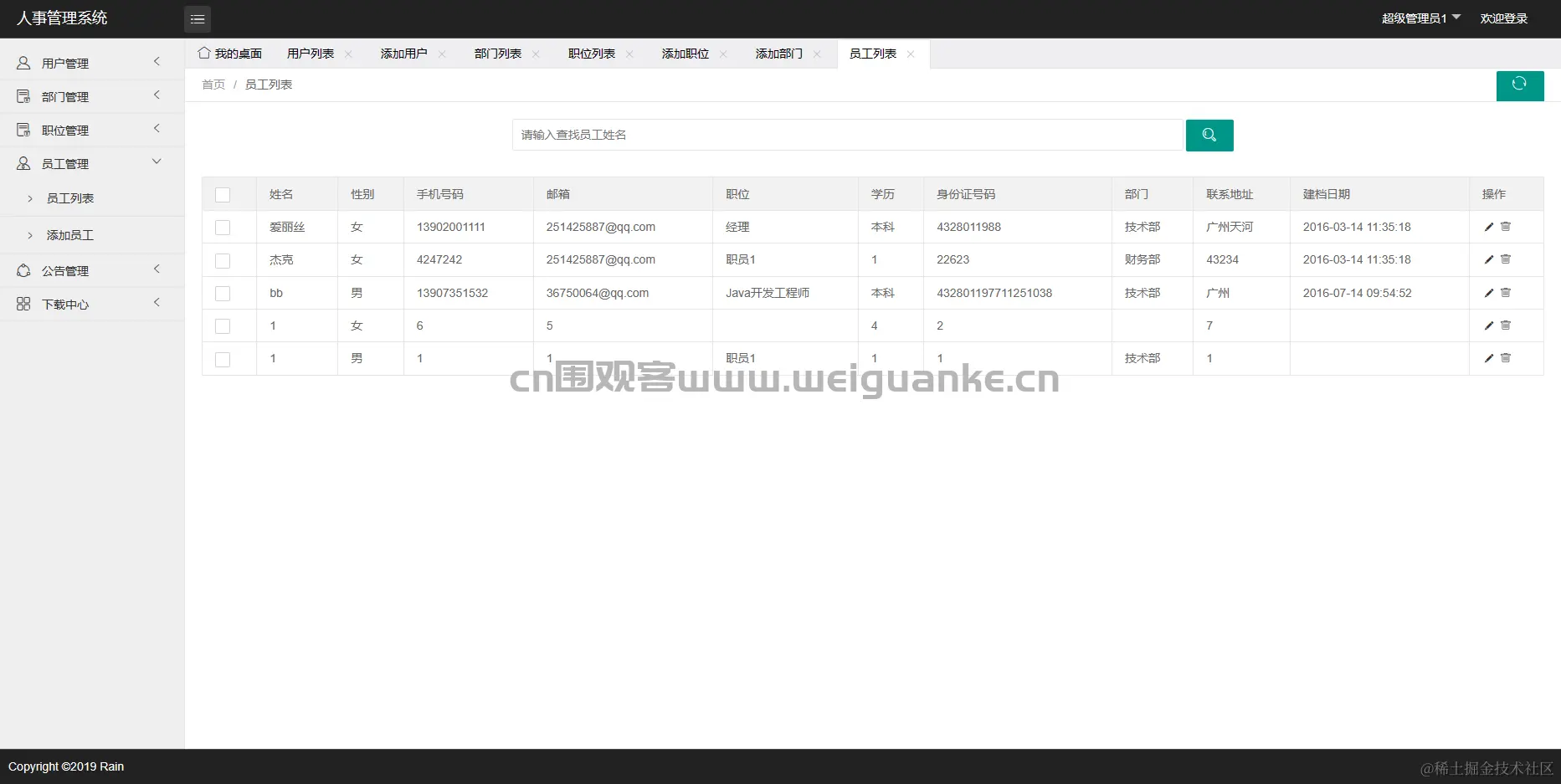This screenshot has height=784, width=1561.
Task: Check the checkbox for 杰克 row
Action: pyautogui.click(x=223, y=261)
